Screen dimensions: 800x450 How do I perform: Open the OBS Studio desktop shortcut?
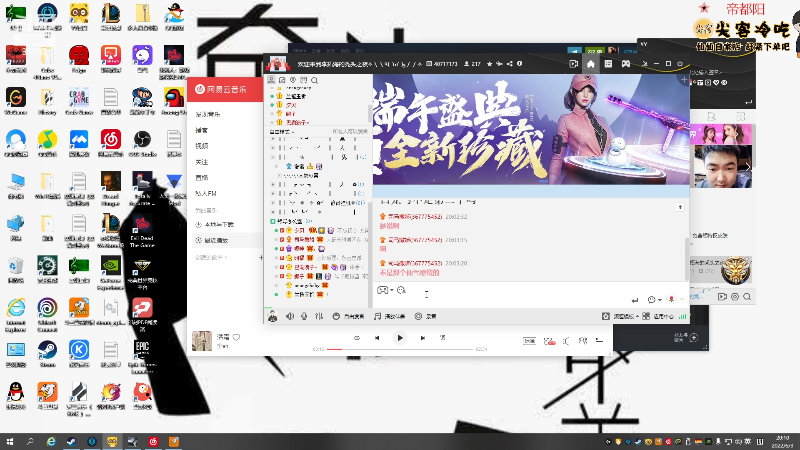[x=142, y=143]
